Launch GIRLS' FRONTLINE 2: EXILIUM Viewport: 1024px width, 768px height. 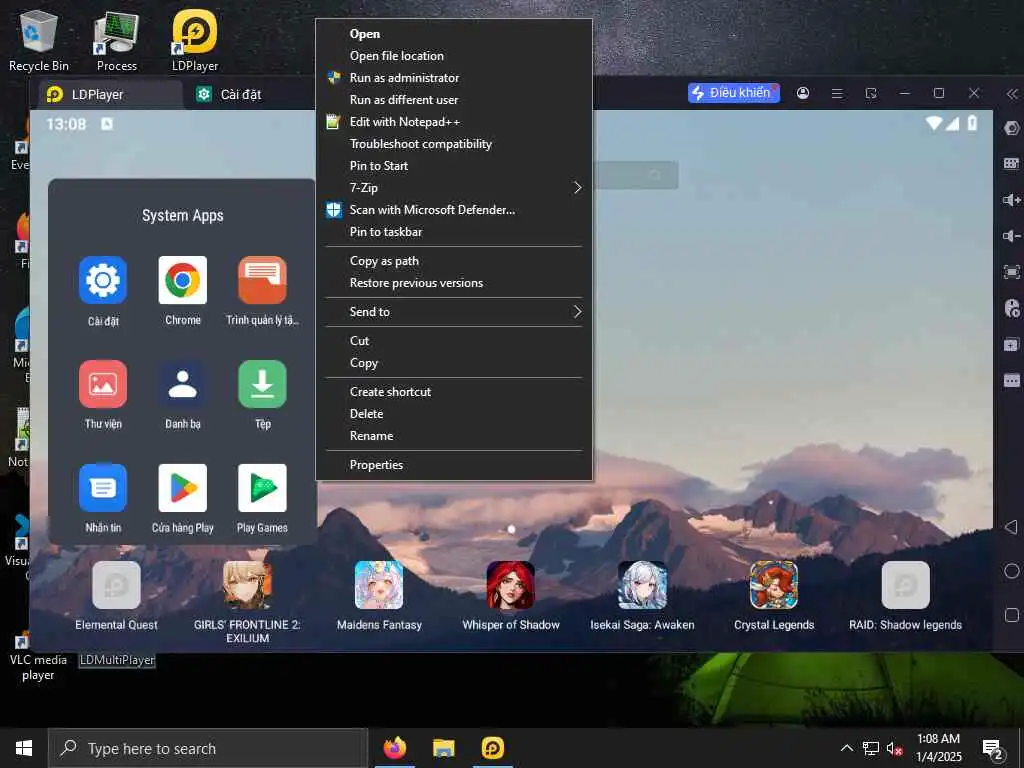tap(248, 602)
